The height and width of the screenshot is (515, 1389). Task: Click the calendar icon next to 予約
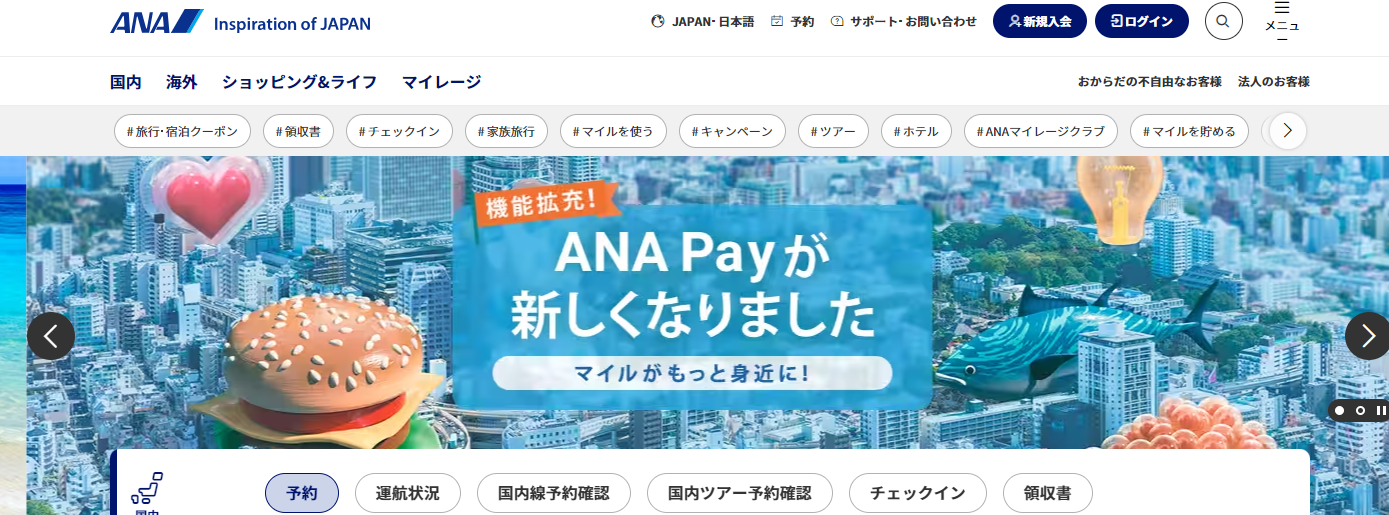click(x=777, y=21)
